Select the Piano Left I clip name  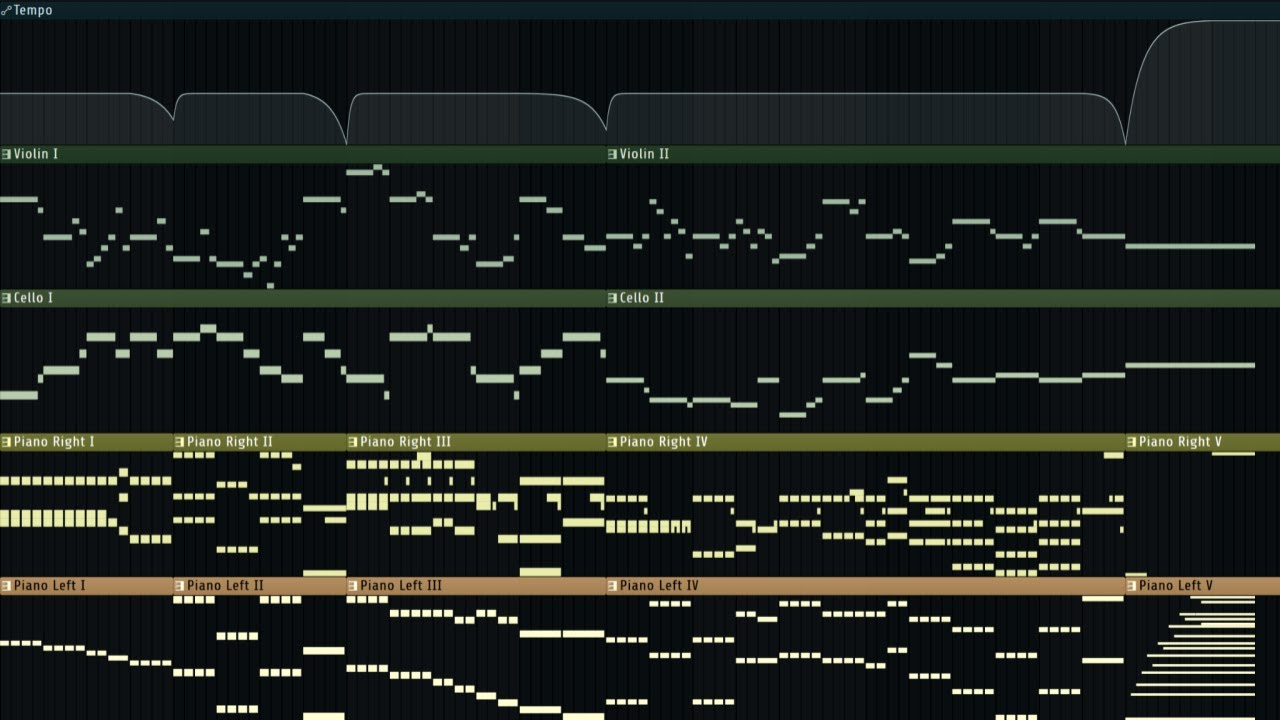(50, 586)
